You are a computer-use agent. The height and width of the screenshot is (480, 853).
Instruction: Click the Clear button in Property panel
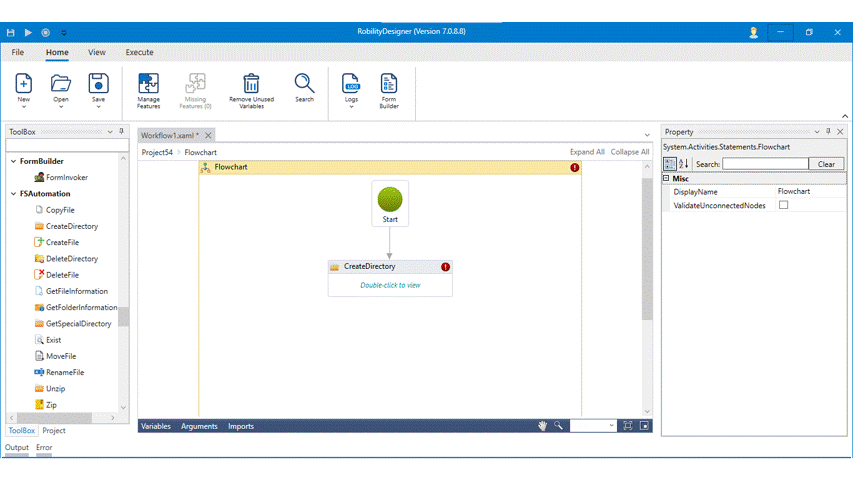[x=826, y=164]
